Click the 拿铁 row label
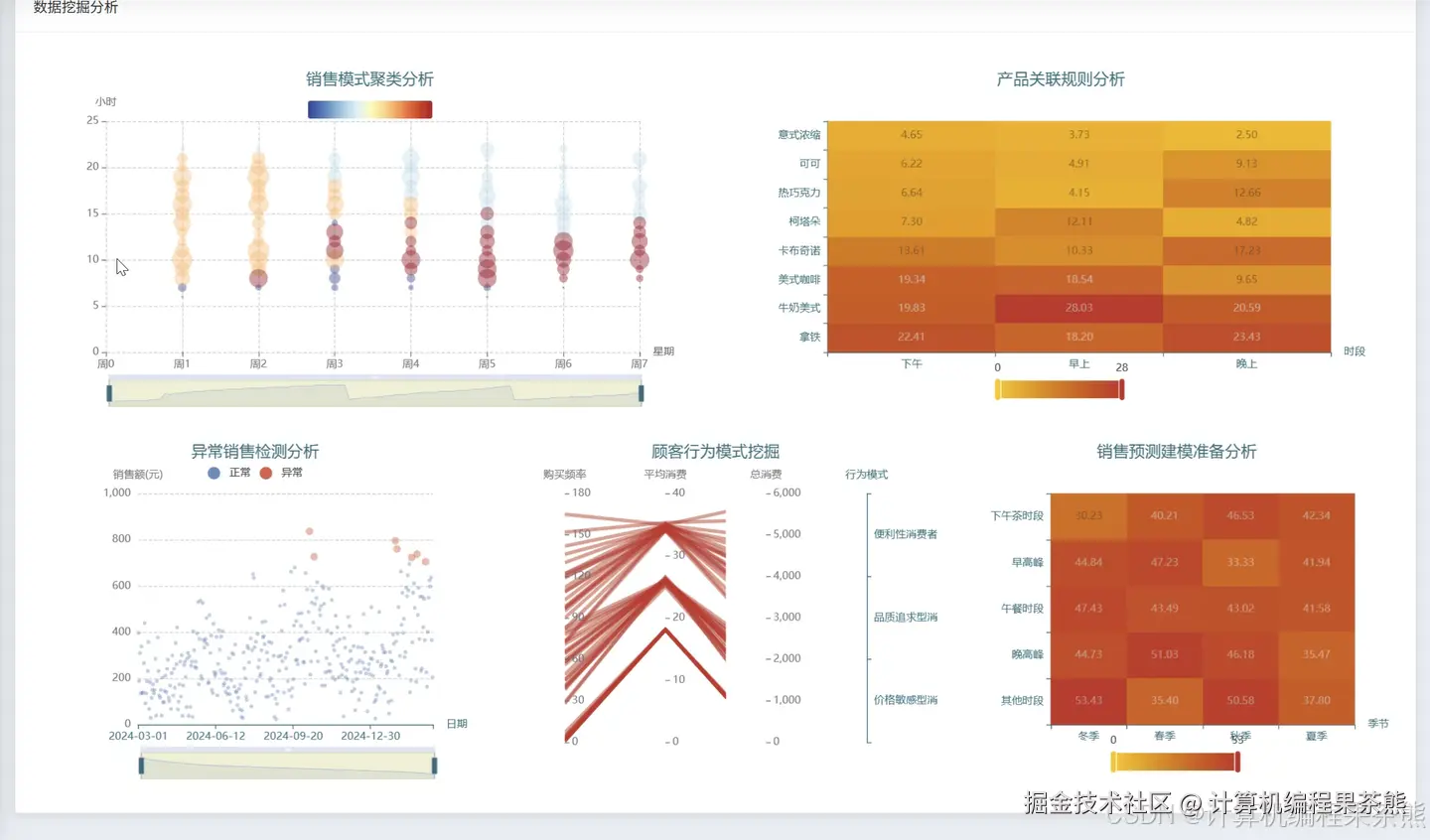1430x840 pixels. [x=810, y=338]
